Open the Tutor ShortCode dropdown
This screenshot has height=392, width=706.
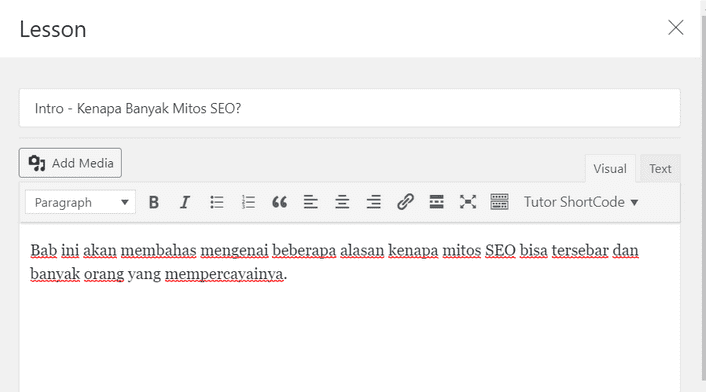[x=581, y=202]
